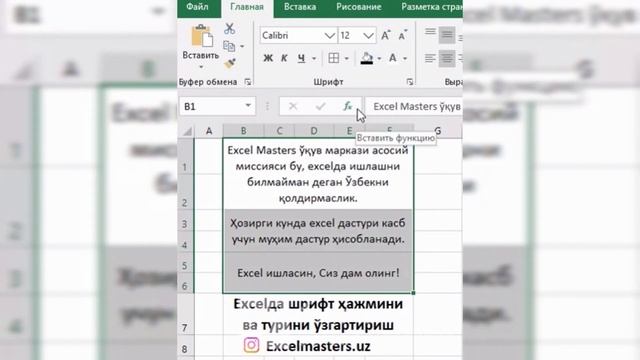
Task: Align text to top of cell
Action: (x=430, y=32)
